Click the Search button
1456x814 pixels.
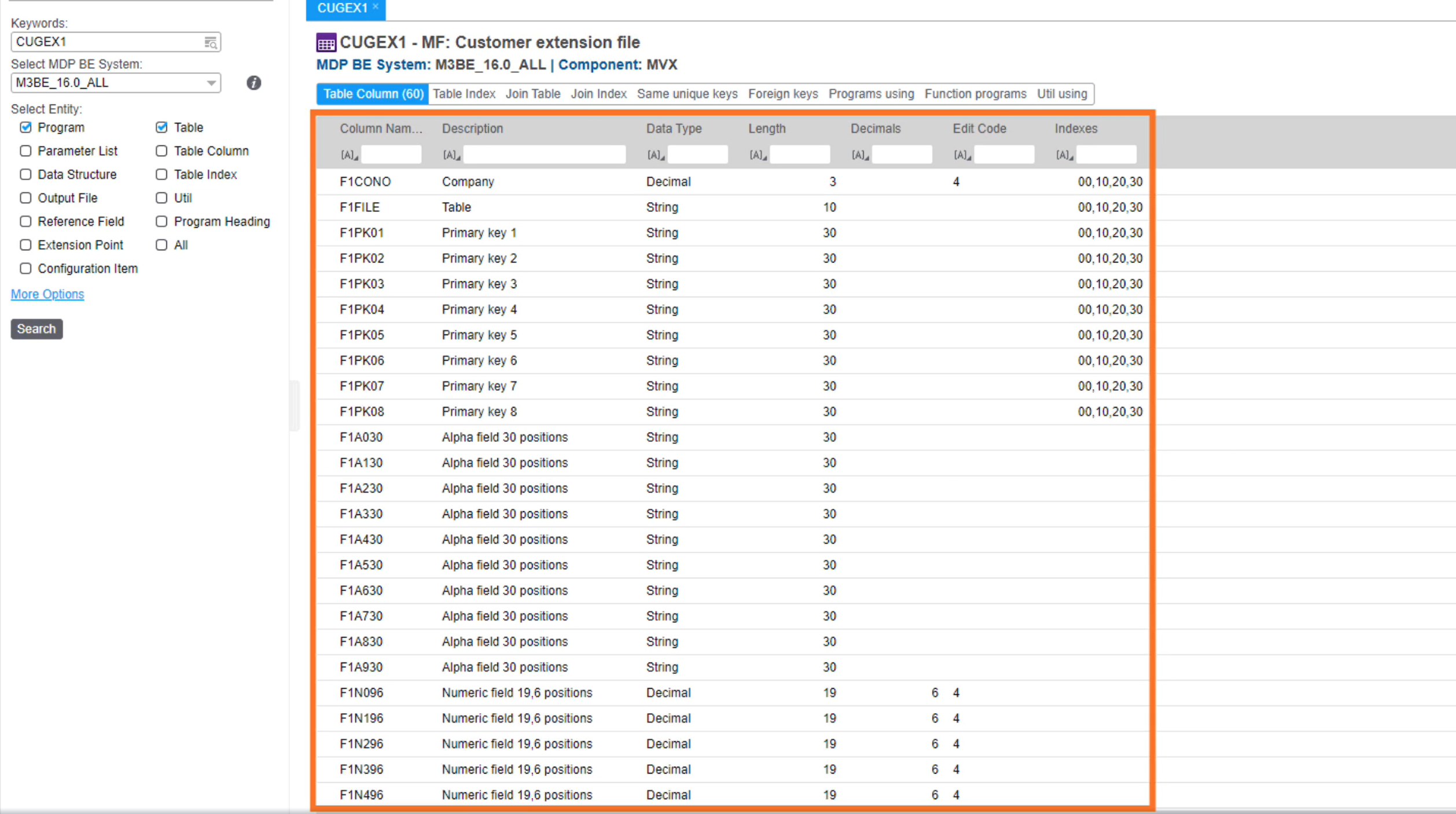pyautogui.click(x=36, y=329)
